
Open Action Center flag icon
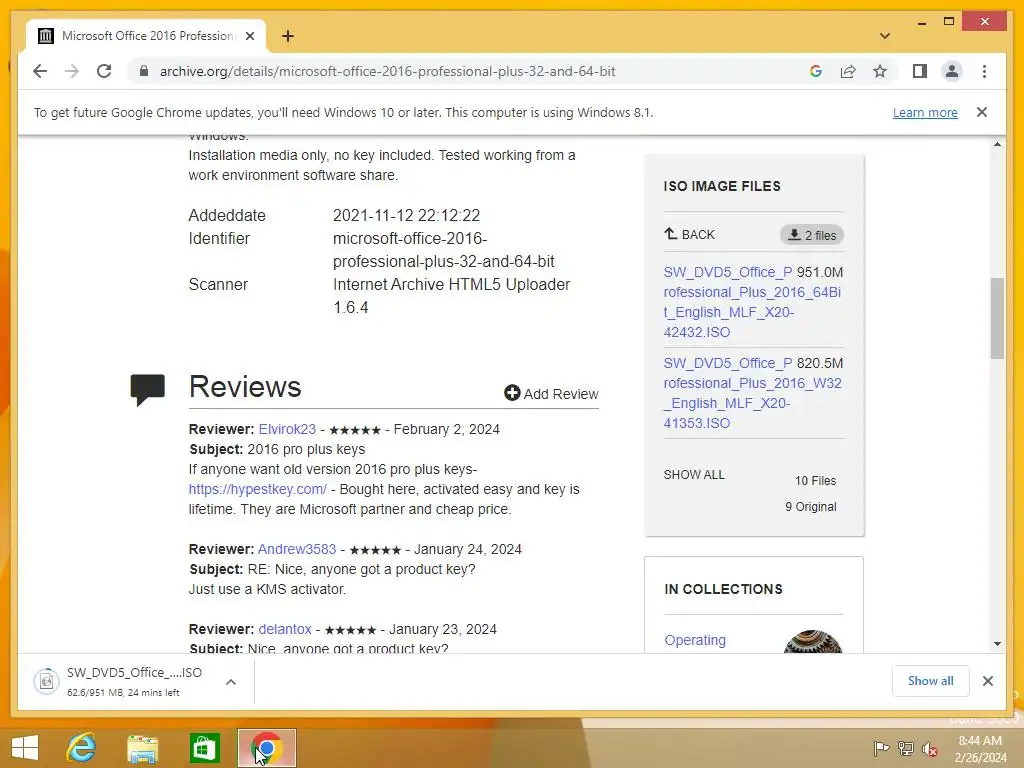tap(881, 748)
